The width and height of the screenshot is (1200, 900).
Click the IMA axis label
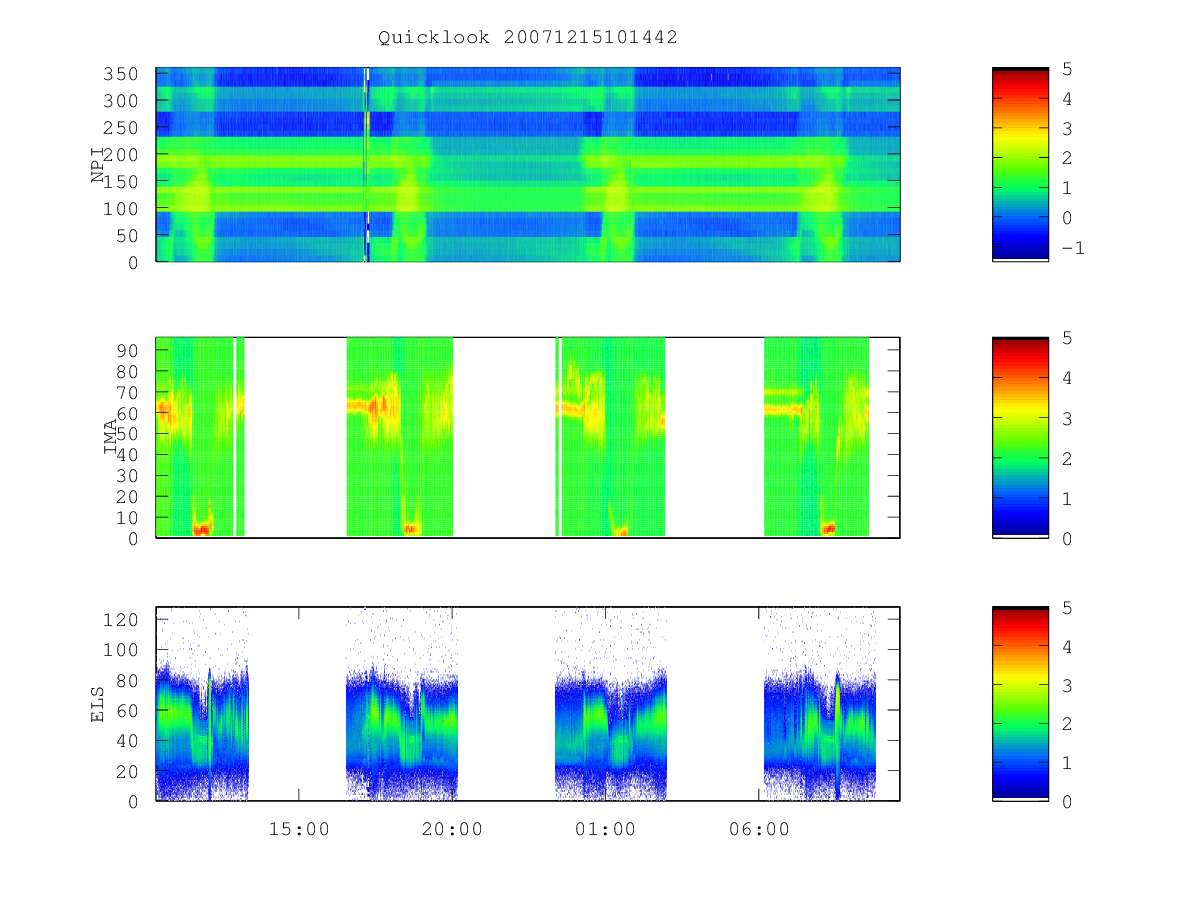110,438
